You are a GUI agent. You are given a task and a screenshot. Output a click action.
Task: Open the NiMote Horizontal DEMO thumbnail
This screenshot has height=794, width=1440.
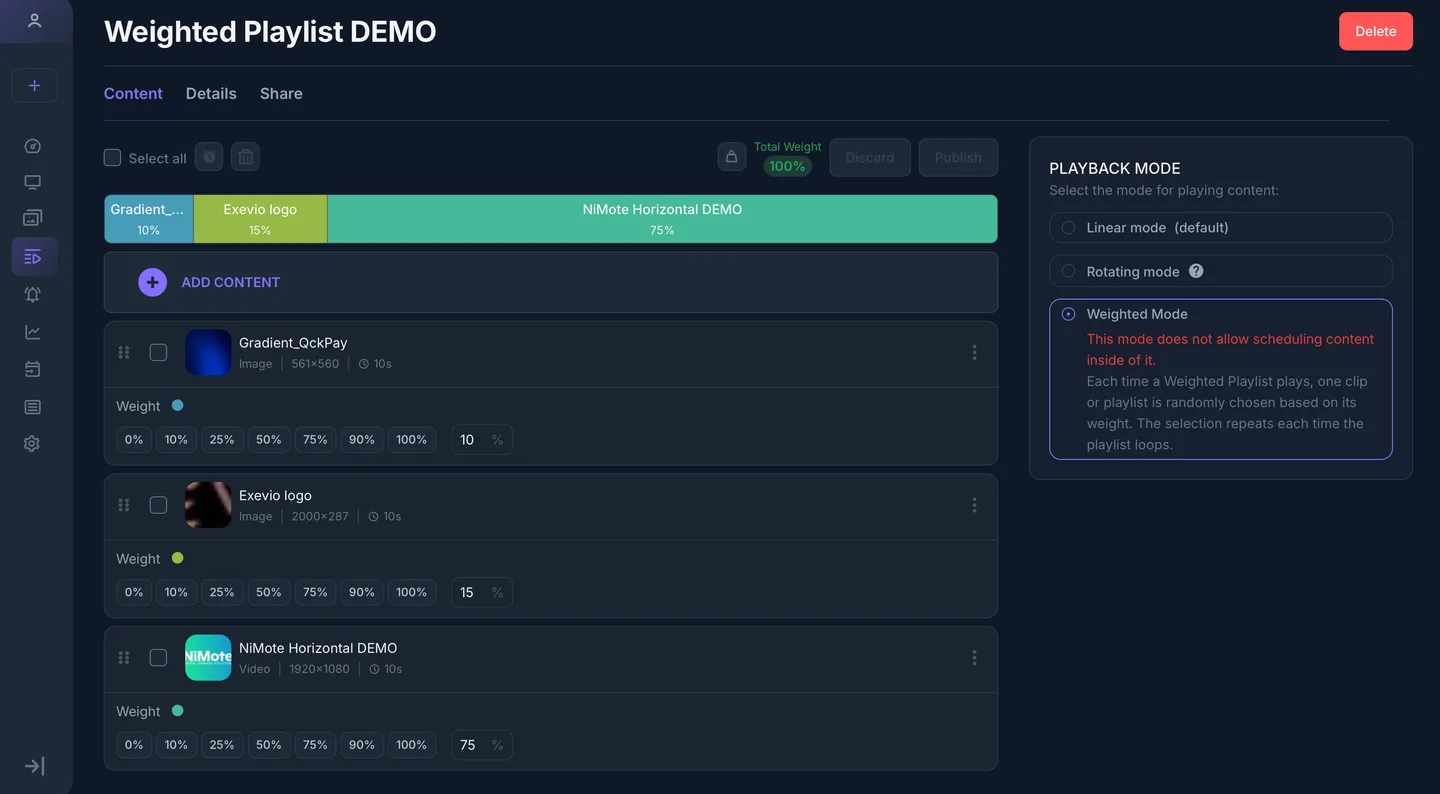(208, 657)
